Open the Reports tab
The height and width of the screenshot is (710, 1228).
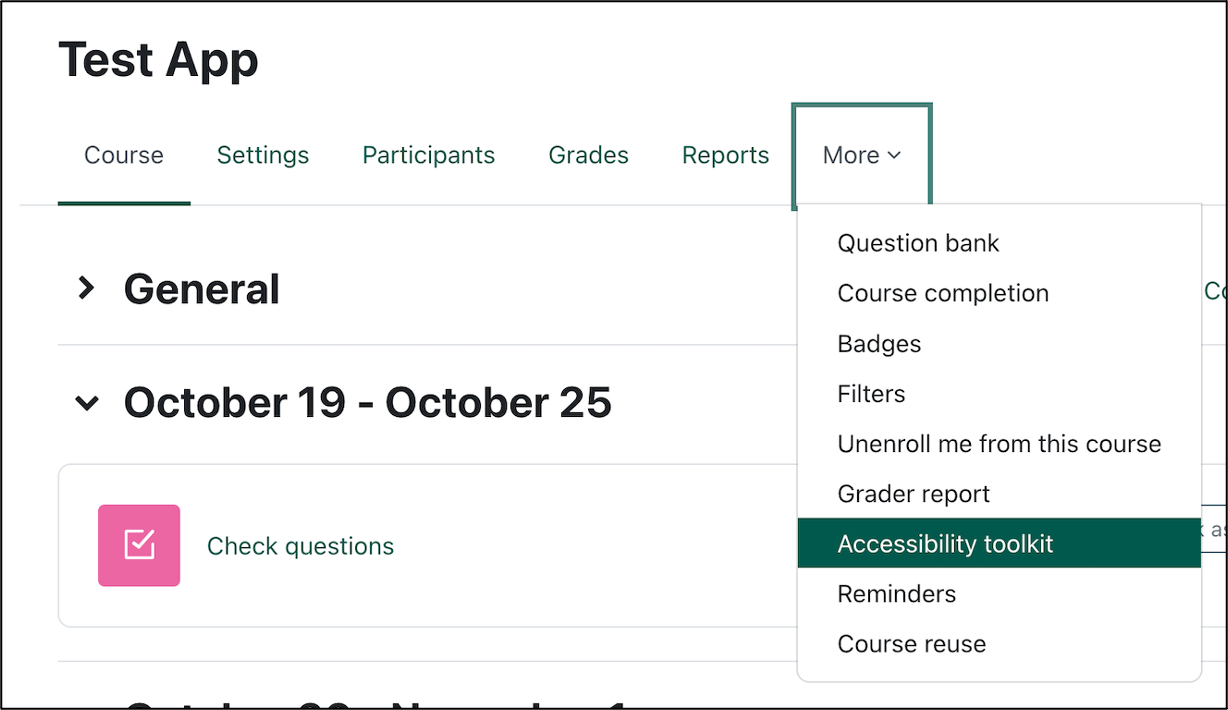point(725,155)
